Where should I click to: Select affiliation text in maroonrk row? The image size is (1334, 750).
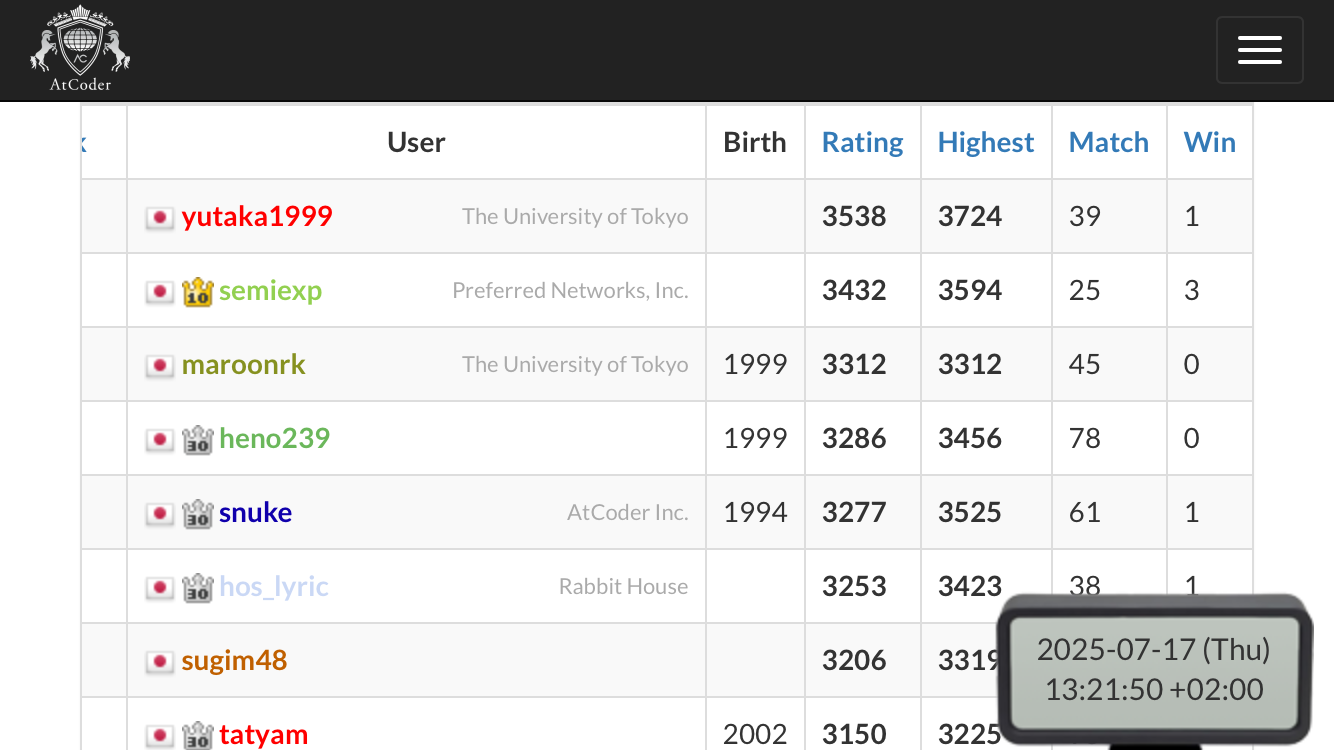point(575,364)
